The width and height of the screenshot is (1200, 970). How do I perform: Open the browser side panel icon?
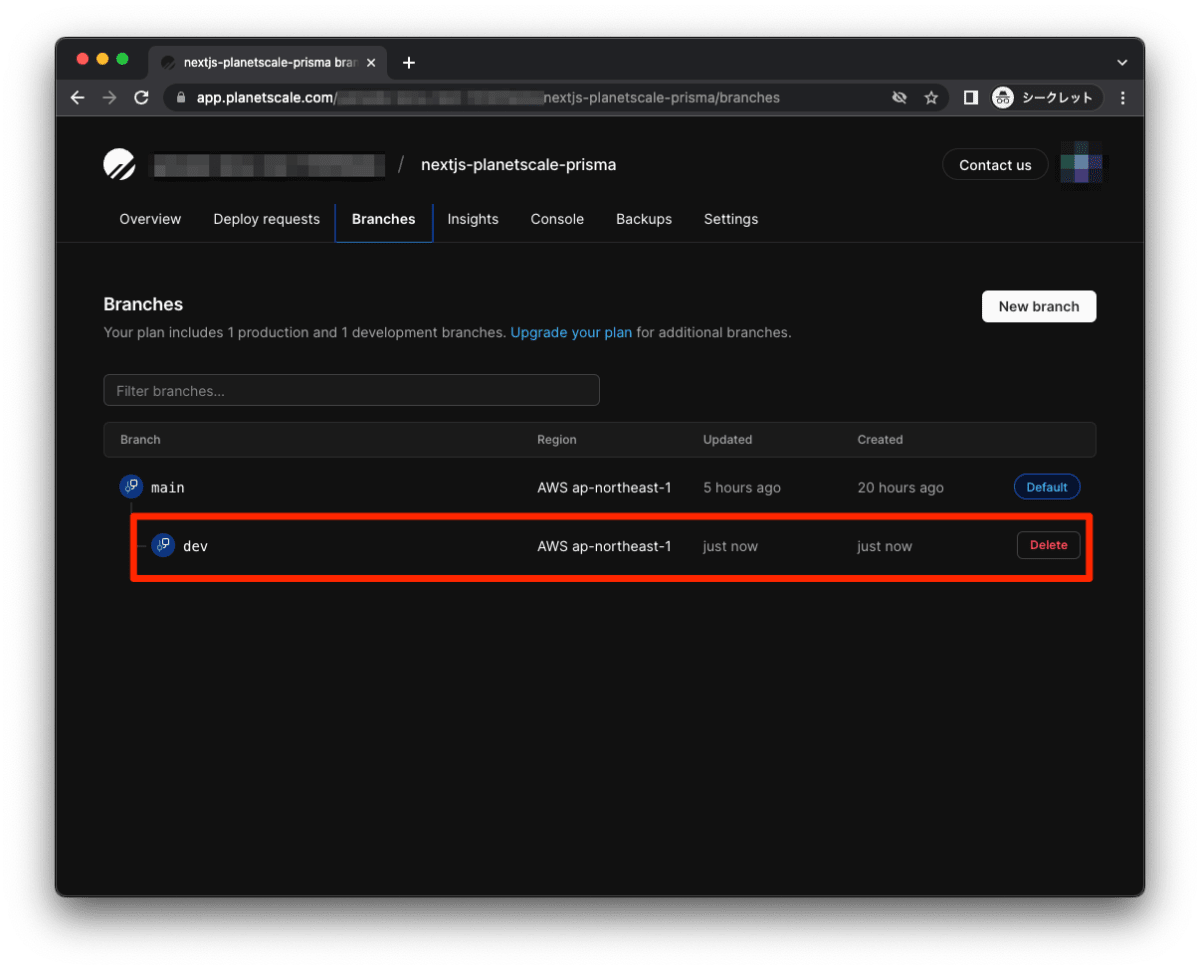coord(970,98)
